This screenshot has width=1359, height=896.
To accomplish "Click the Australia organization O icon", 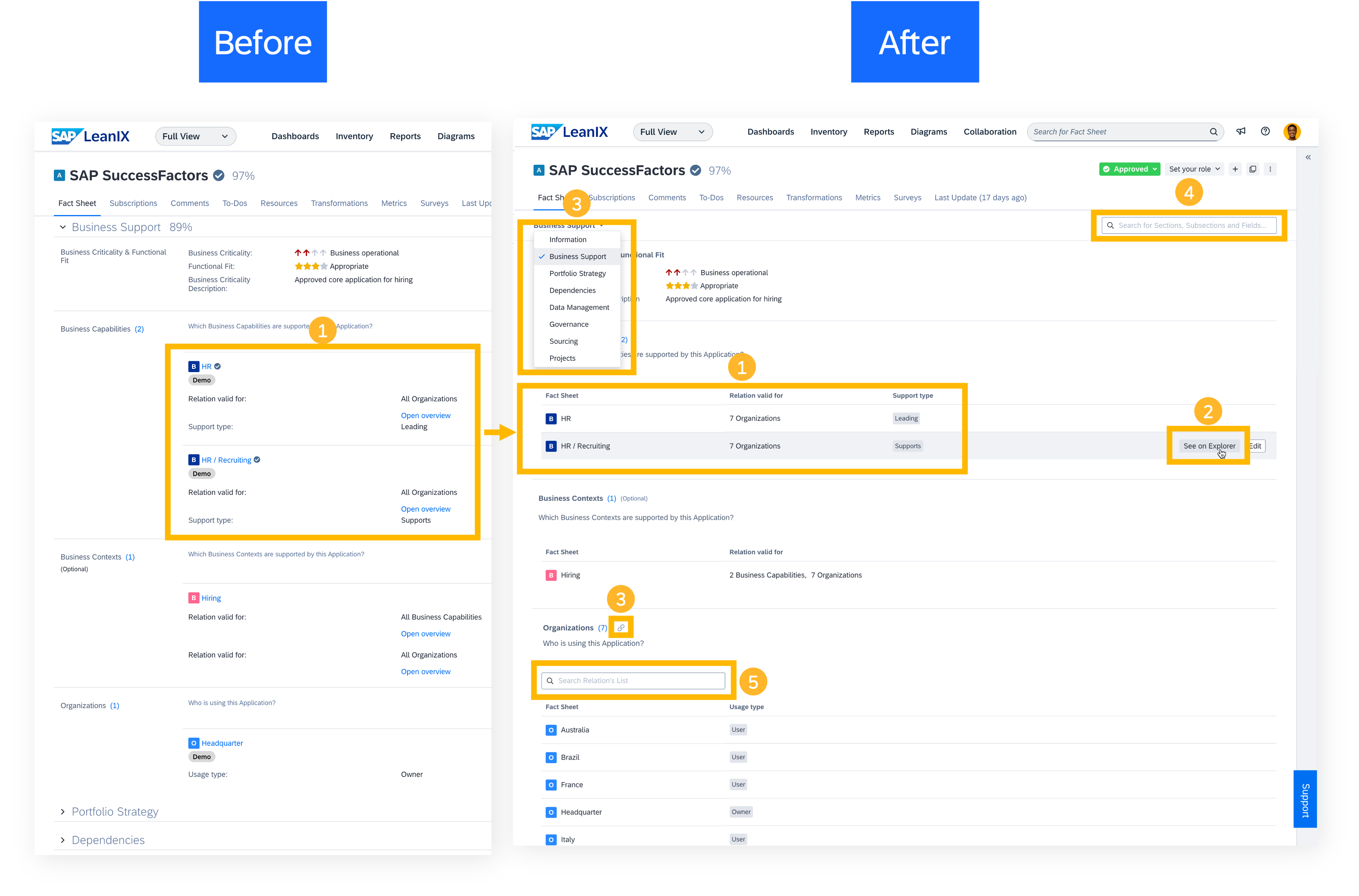I will (x=550, y=730).
